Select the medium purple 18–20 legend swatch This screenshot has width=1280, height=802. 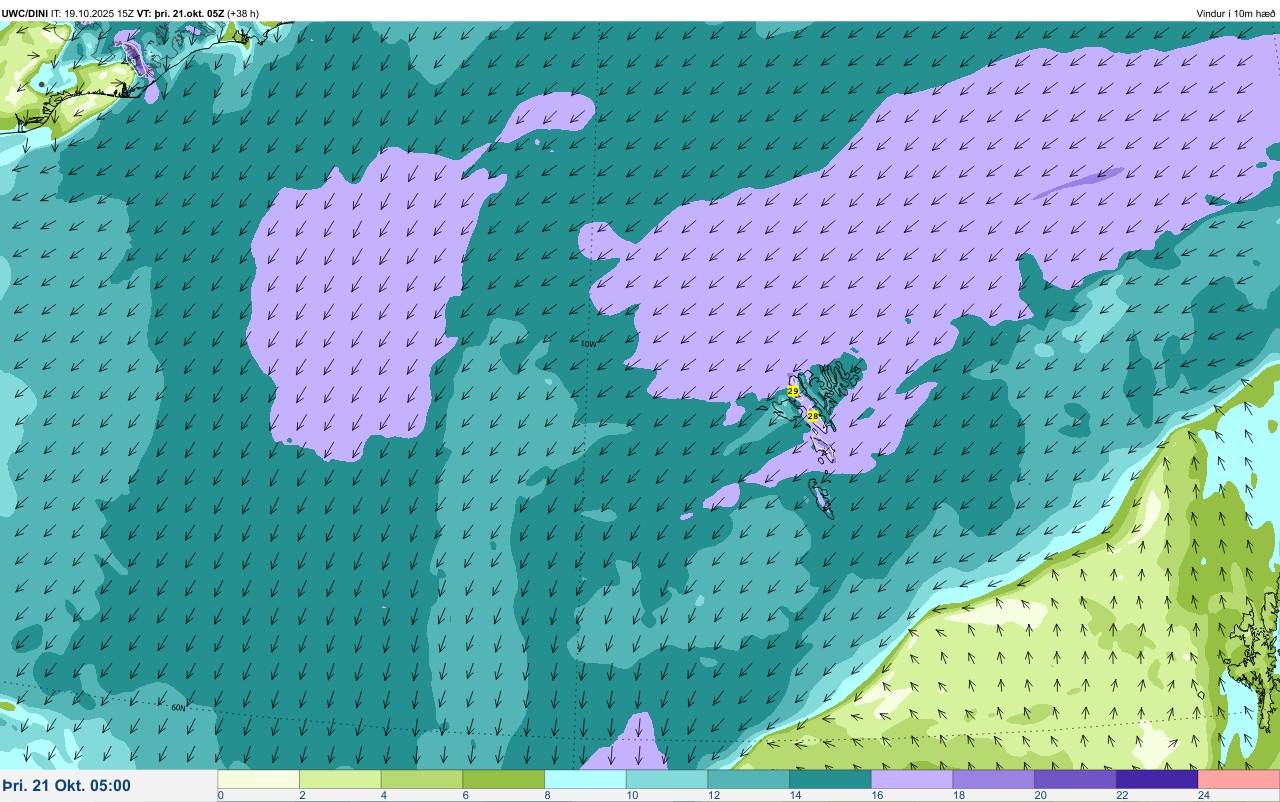pos(994,779)
